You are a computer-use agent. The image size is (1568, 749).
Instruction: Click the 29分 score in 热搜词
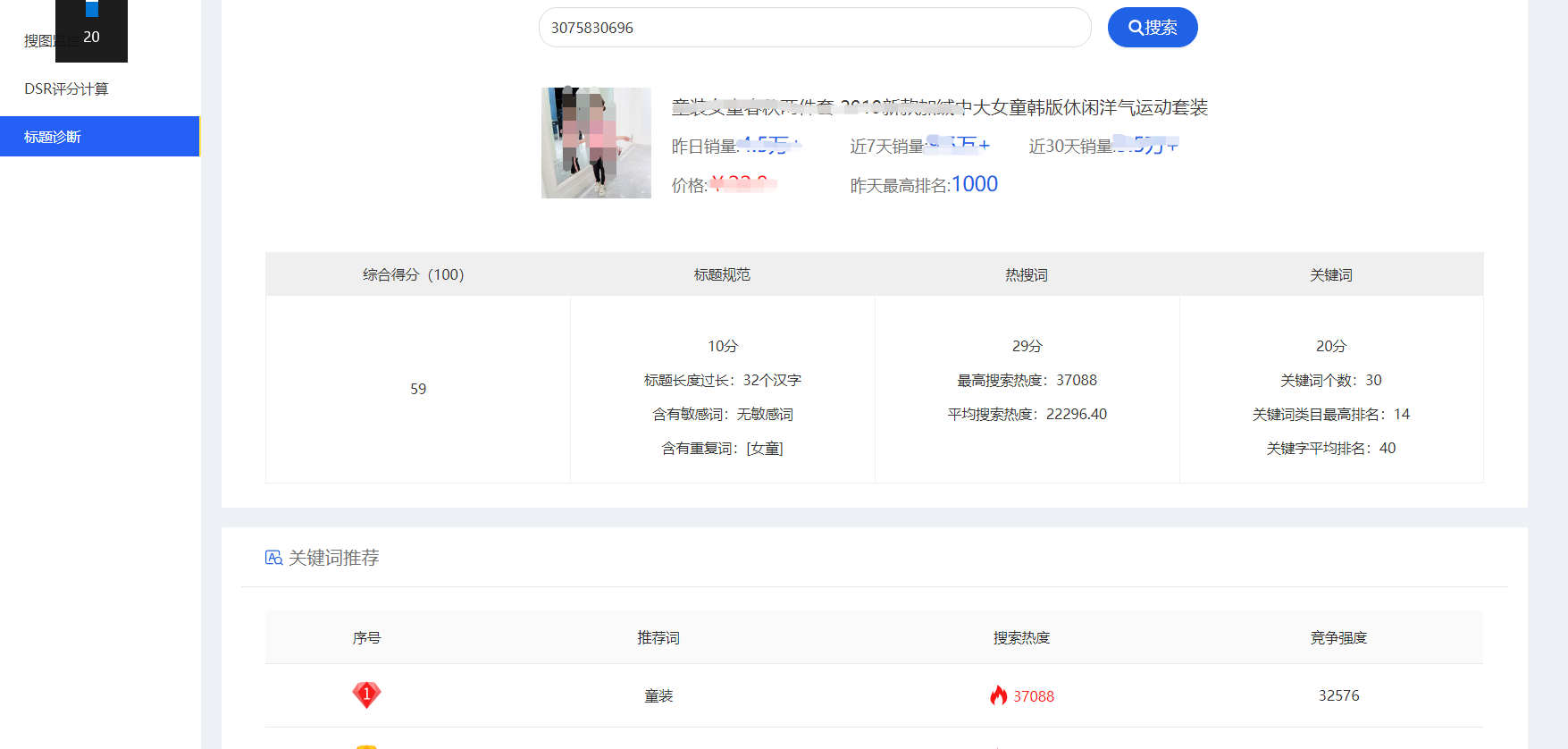tap(1027, 346)
